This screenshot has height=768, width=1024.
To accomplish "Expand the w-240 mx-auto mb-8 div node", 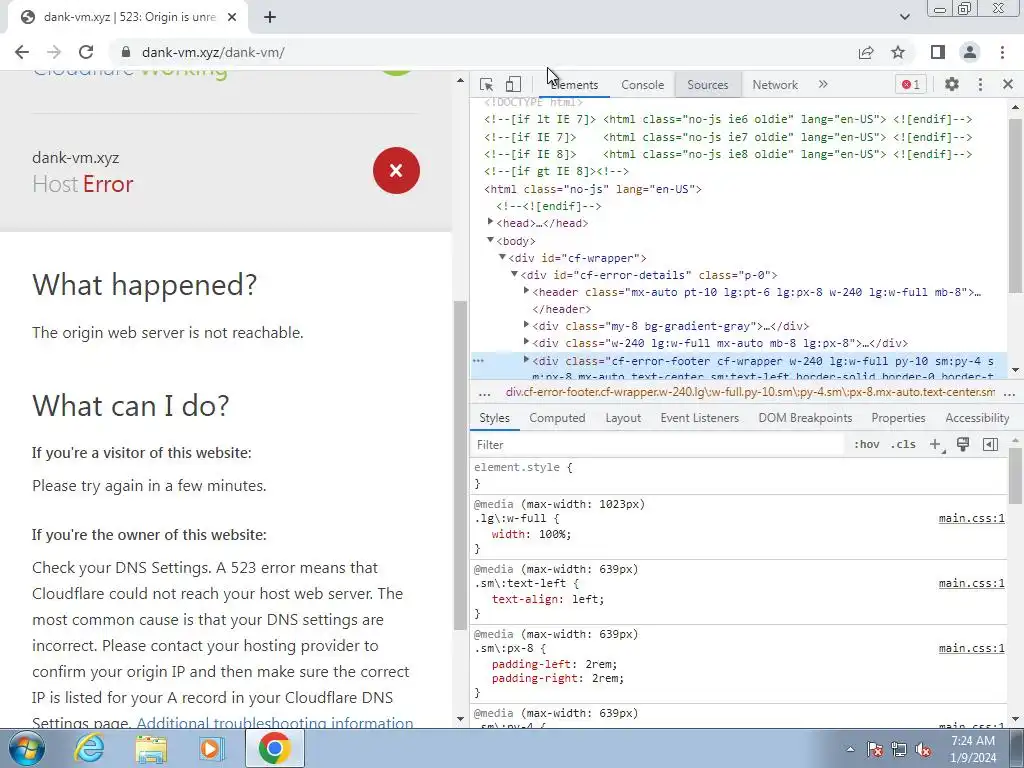I will (x=526, y=342).
